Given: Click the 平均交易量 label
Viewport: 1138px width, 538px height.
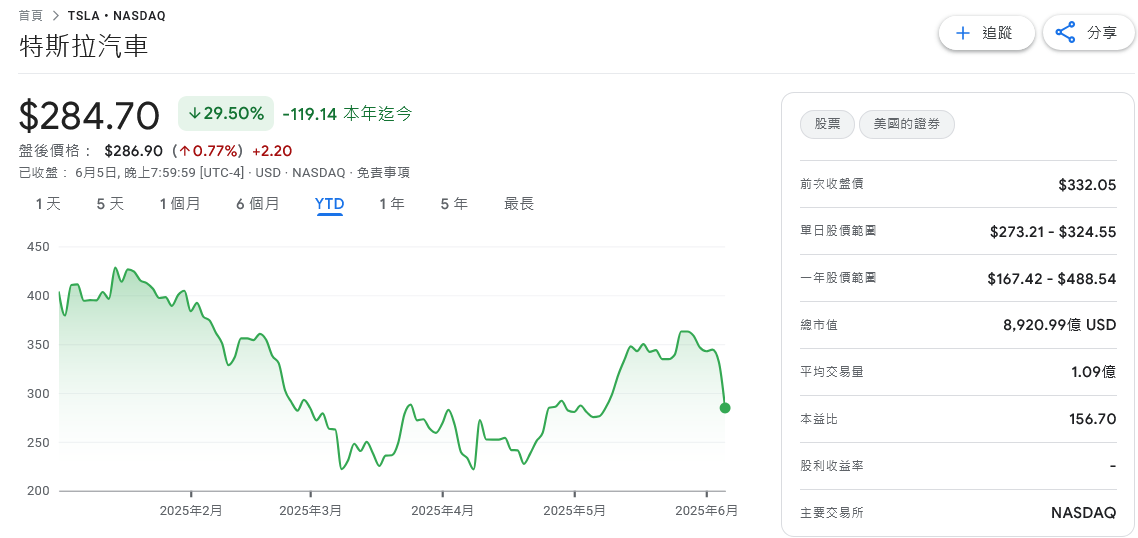Looking at the screenshot, I should click(x=832, y=372).
